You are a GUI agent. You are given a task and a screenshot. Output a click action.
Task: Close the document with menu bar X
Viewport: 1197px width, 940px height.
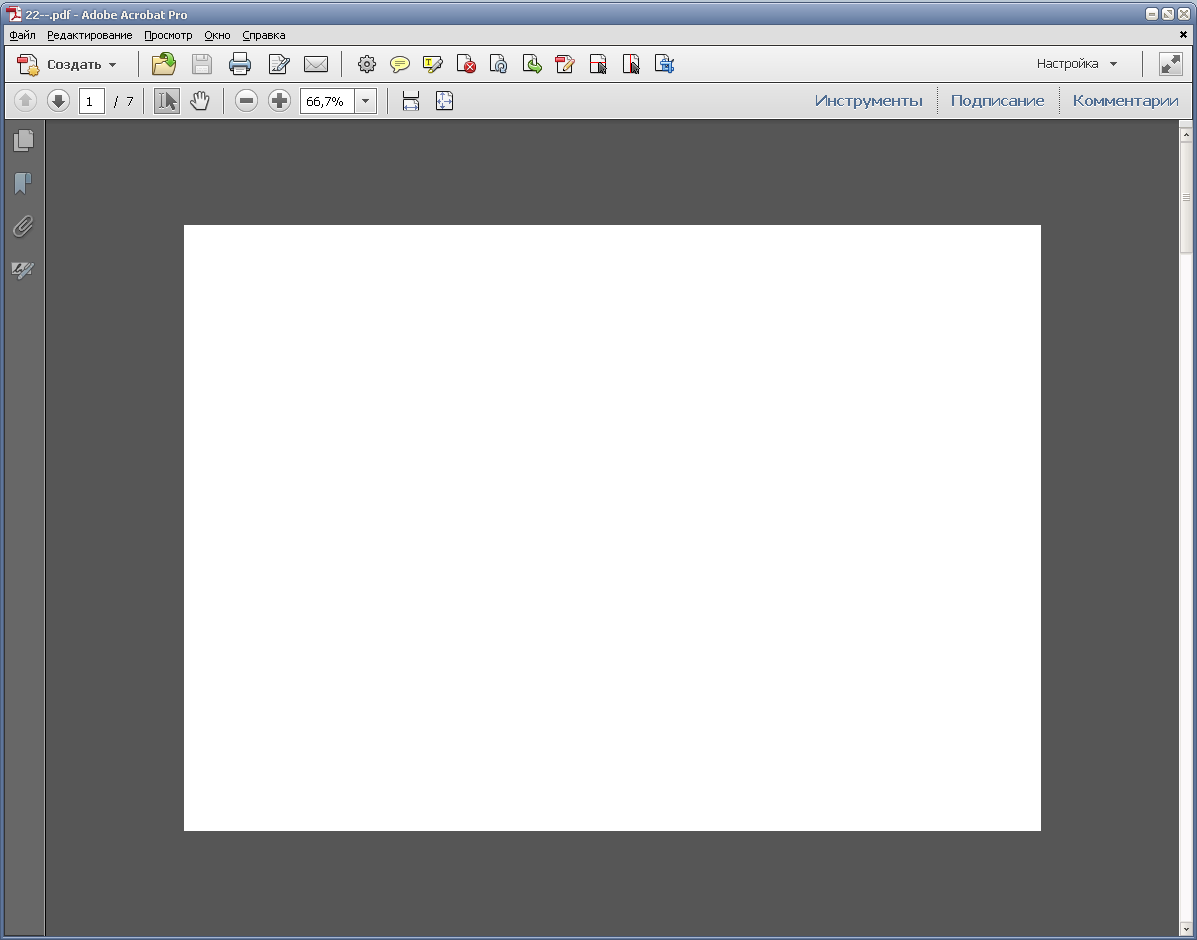tap(1183, 35)
